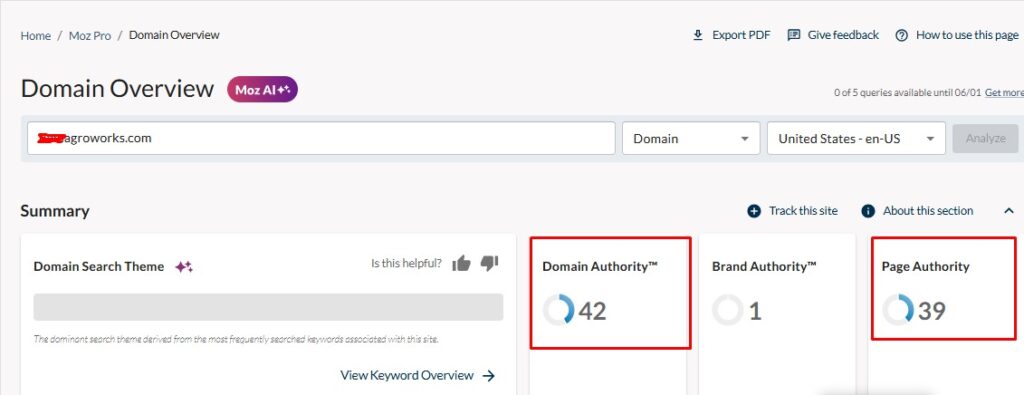Click the sparkle icon beside Domain Search Theme
Screen dimensions: 1024x395
coord(184,266)
